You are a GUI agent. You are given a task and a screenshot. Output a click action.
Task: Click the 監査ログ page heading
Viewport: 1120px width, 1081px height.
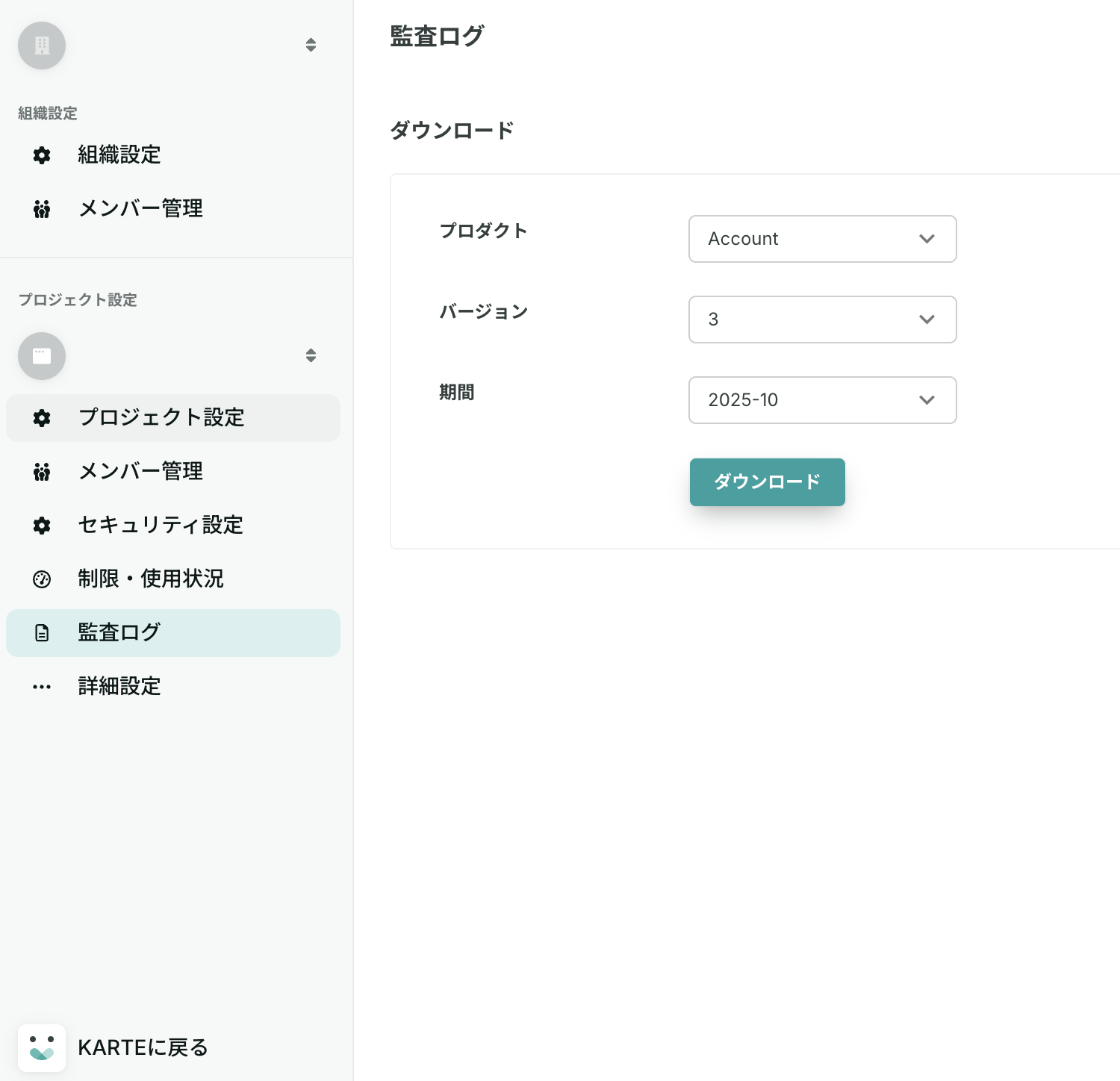[437, 36]
